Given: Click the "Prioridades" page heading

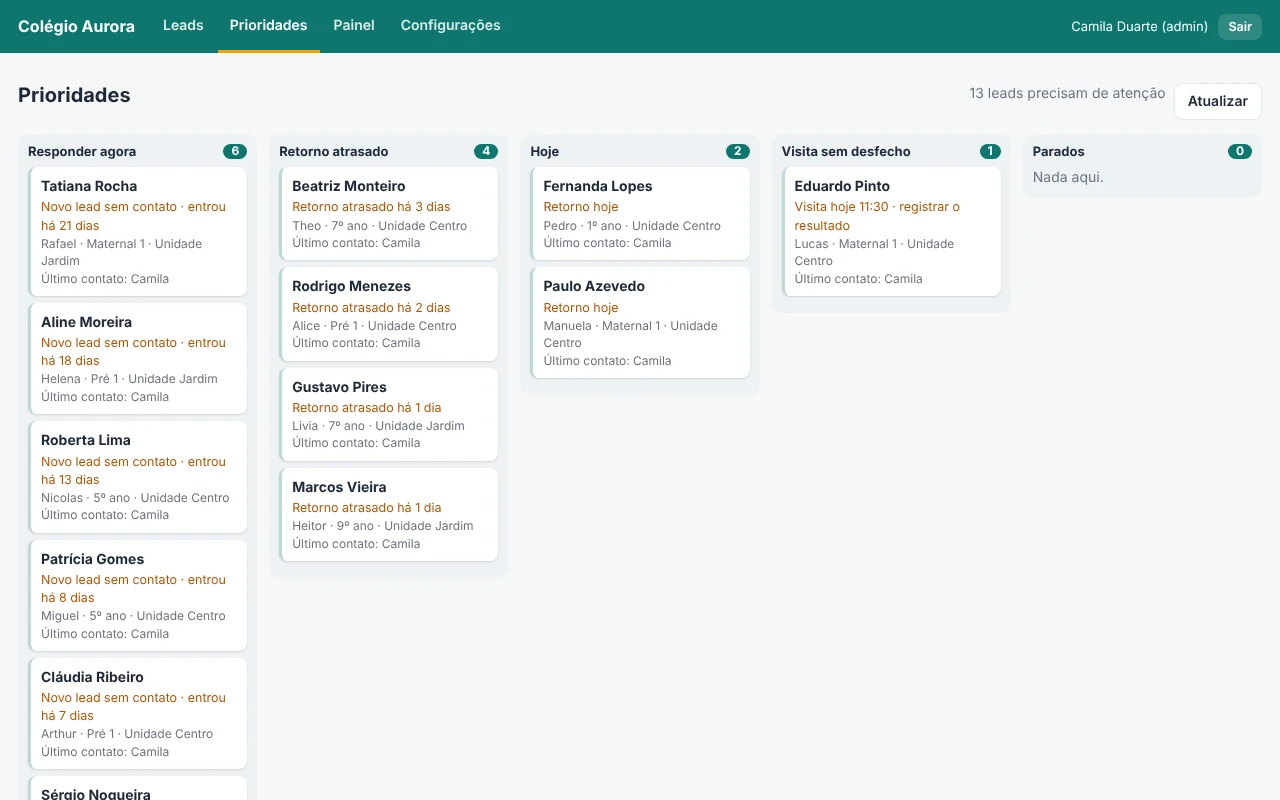Looking at the screenshot, I should click(x=74, y=96).
